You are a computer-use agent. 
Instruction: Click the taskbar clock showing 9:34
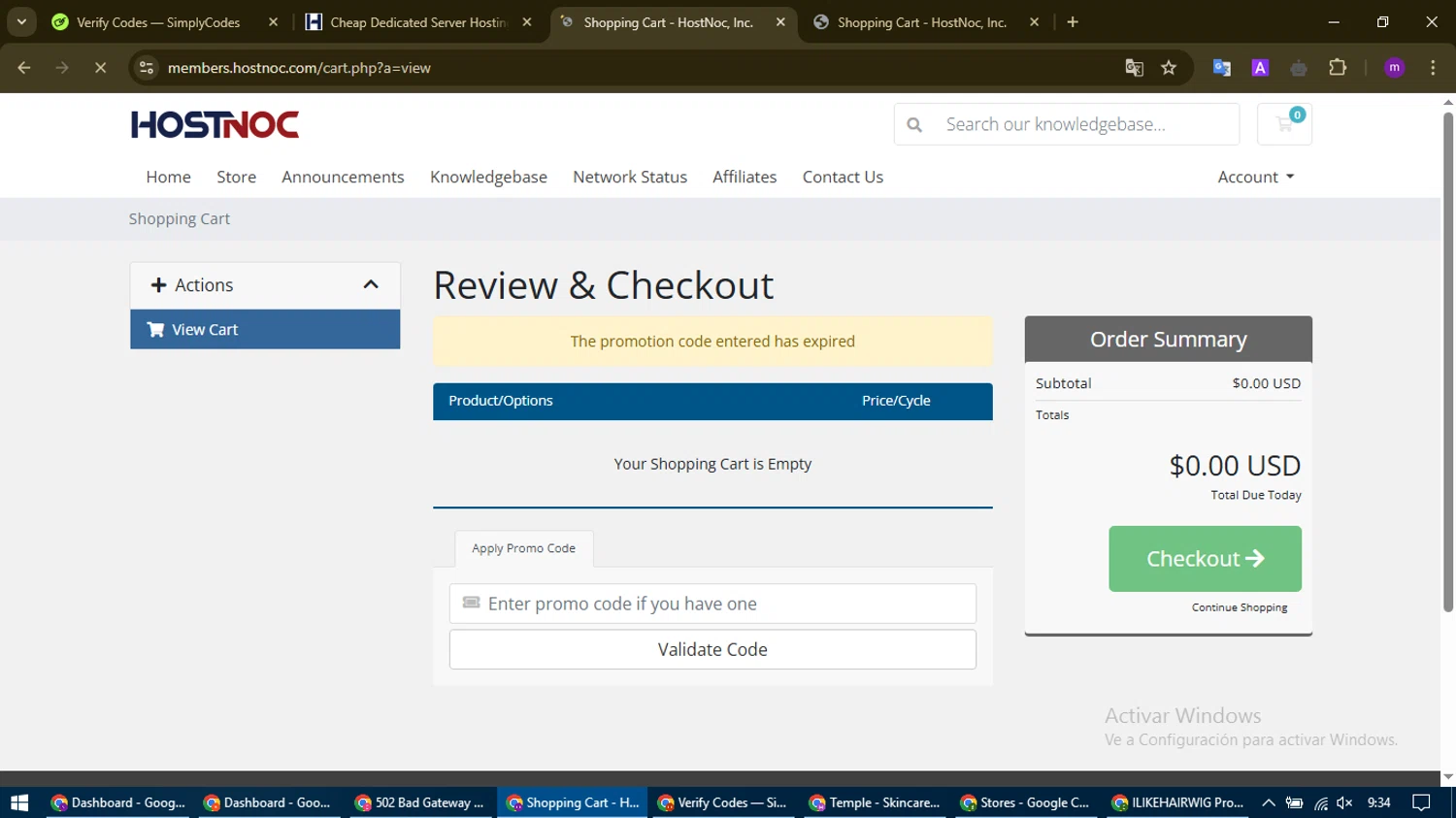pyautogui.click(x=1379, y=802)
